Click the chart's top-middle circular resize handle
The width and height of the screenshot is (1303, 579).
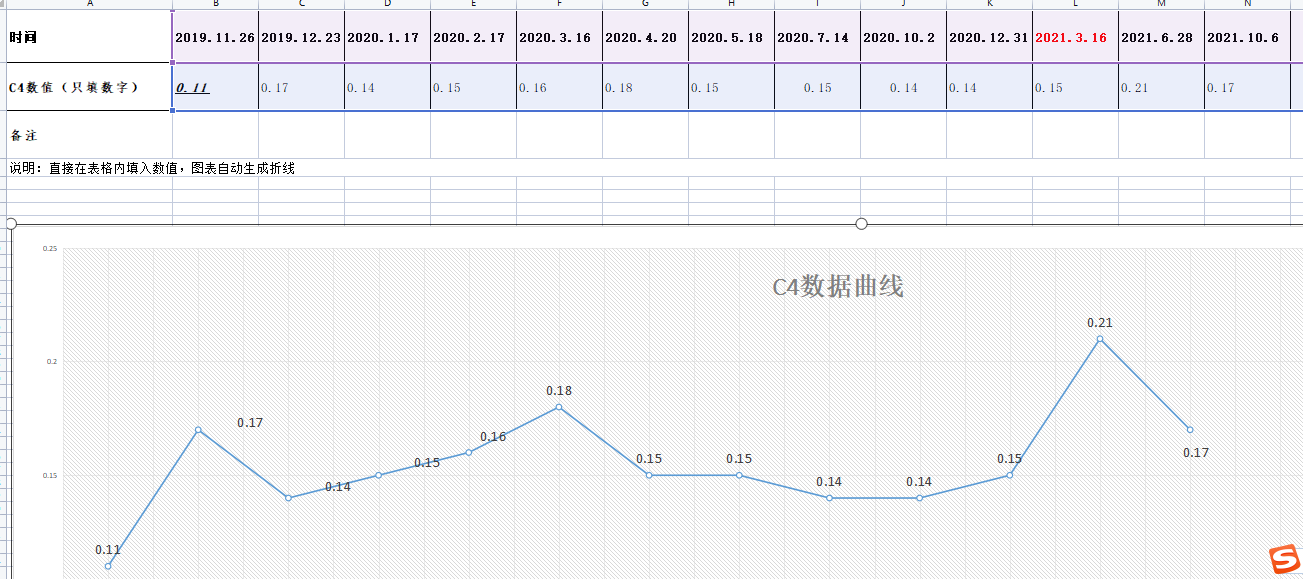pyautogui.click(x=861, y=224)
